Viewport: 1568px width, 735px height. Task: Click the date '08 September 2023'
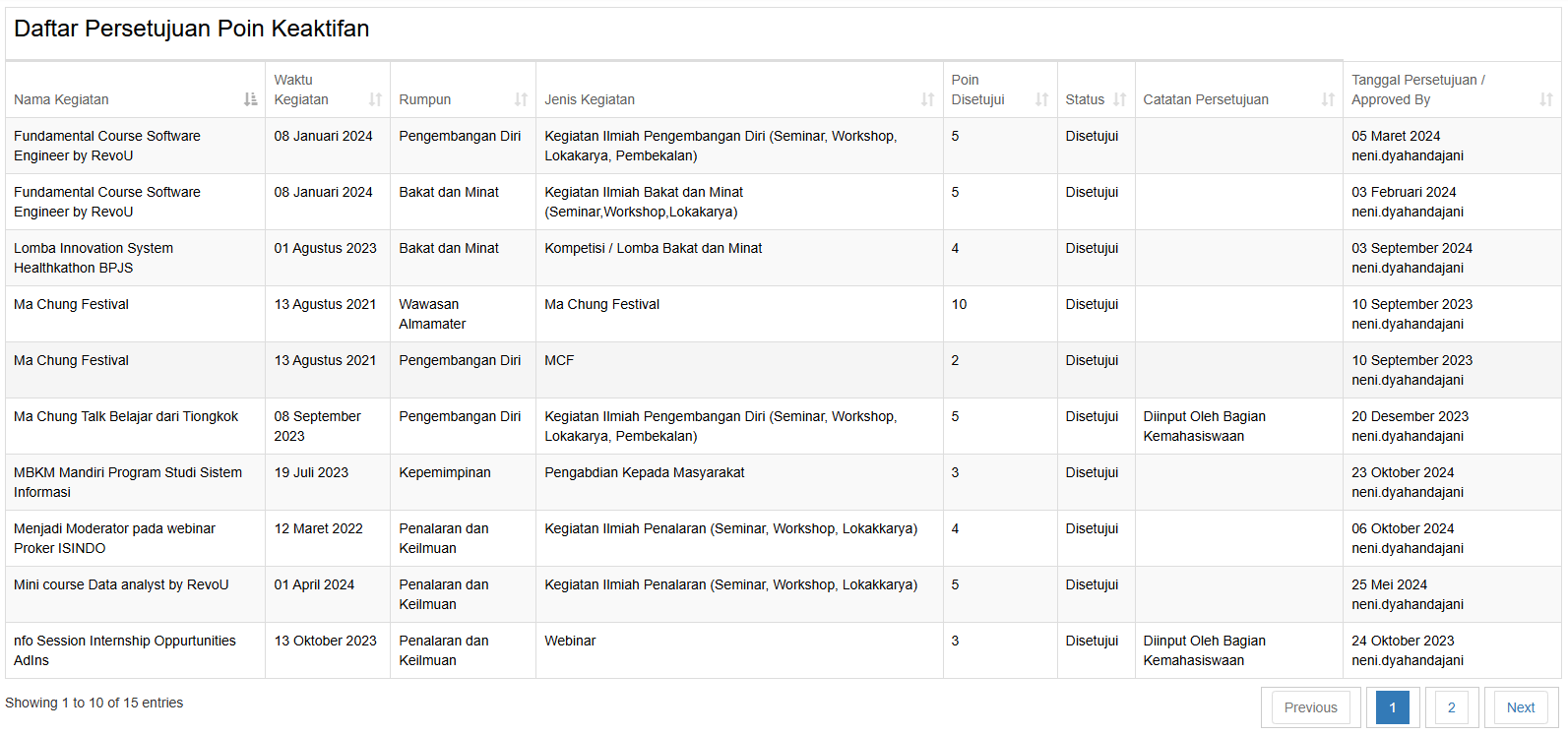coord(317,426)
